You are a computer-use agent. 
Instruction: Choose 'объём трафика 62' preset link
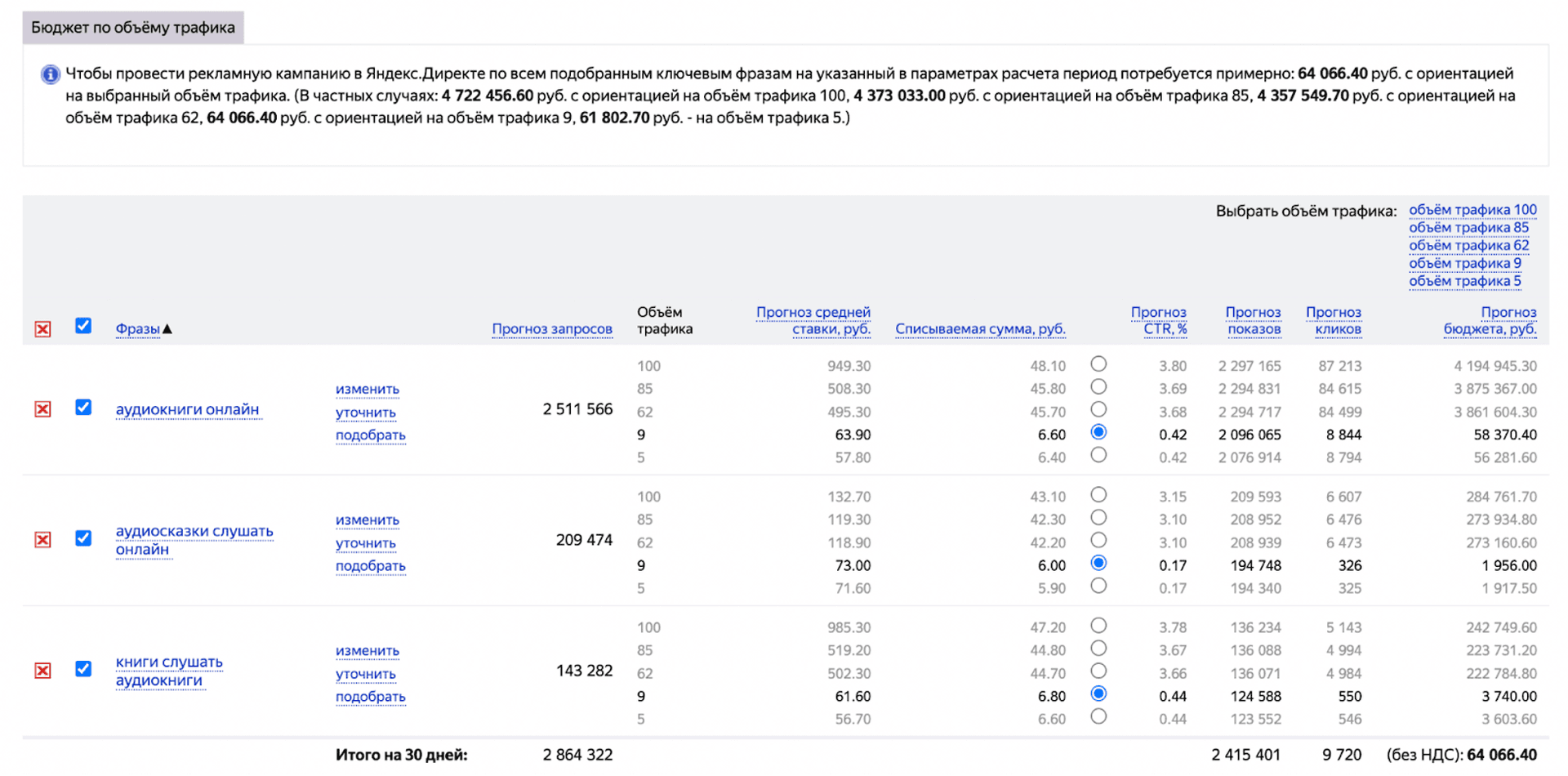1468,246
